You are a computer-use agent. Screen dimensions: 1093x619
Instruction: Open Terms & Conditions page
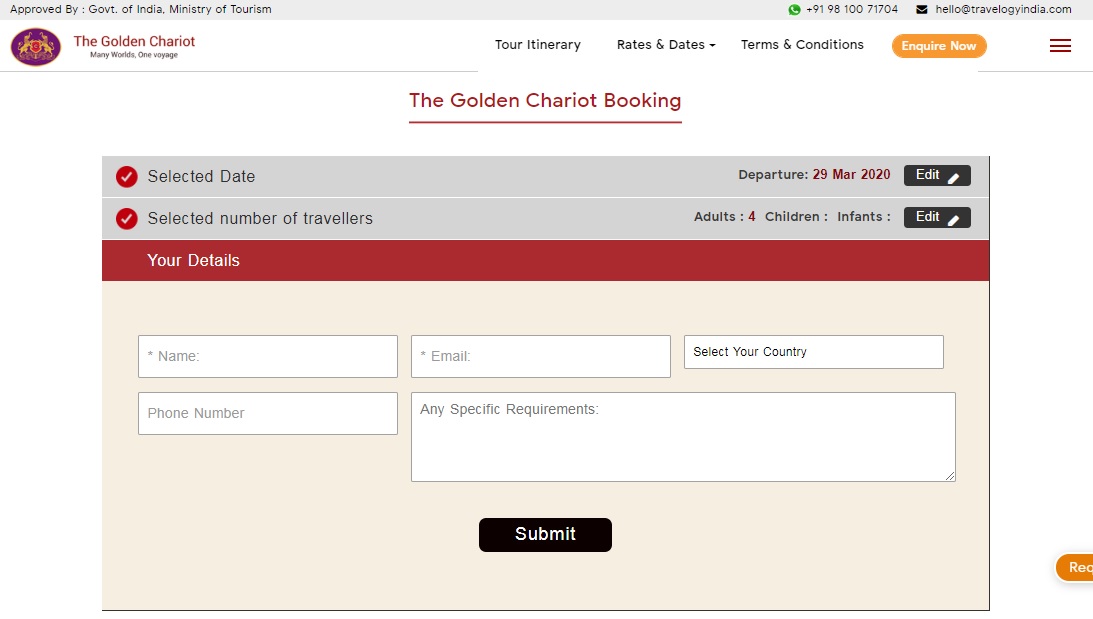click(802, 45)
